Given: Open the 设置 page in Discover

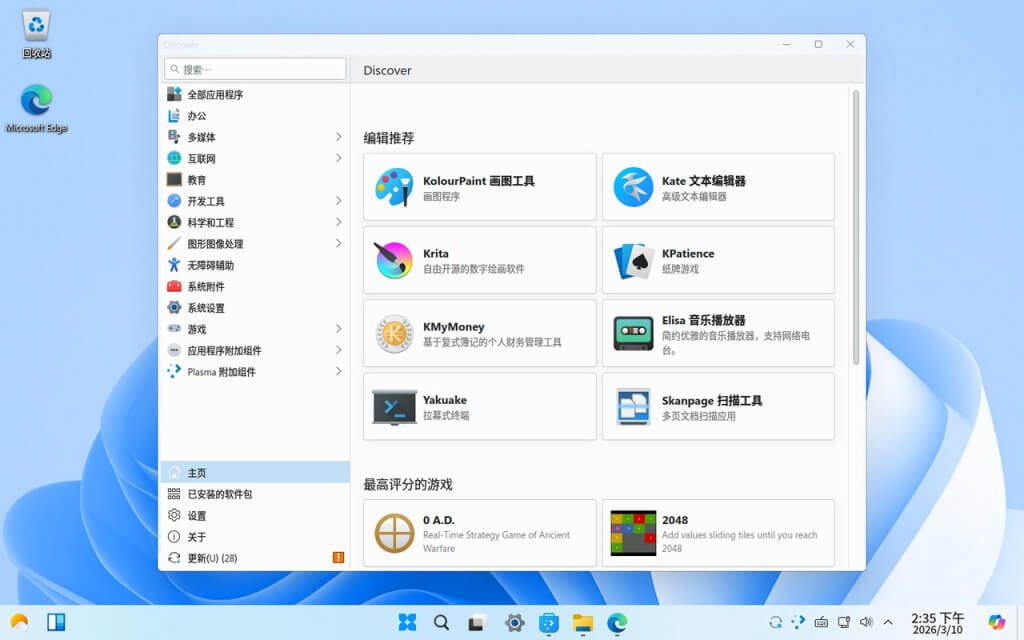Looking at the screenshot, I should click(x=255, y=515).
